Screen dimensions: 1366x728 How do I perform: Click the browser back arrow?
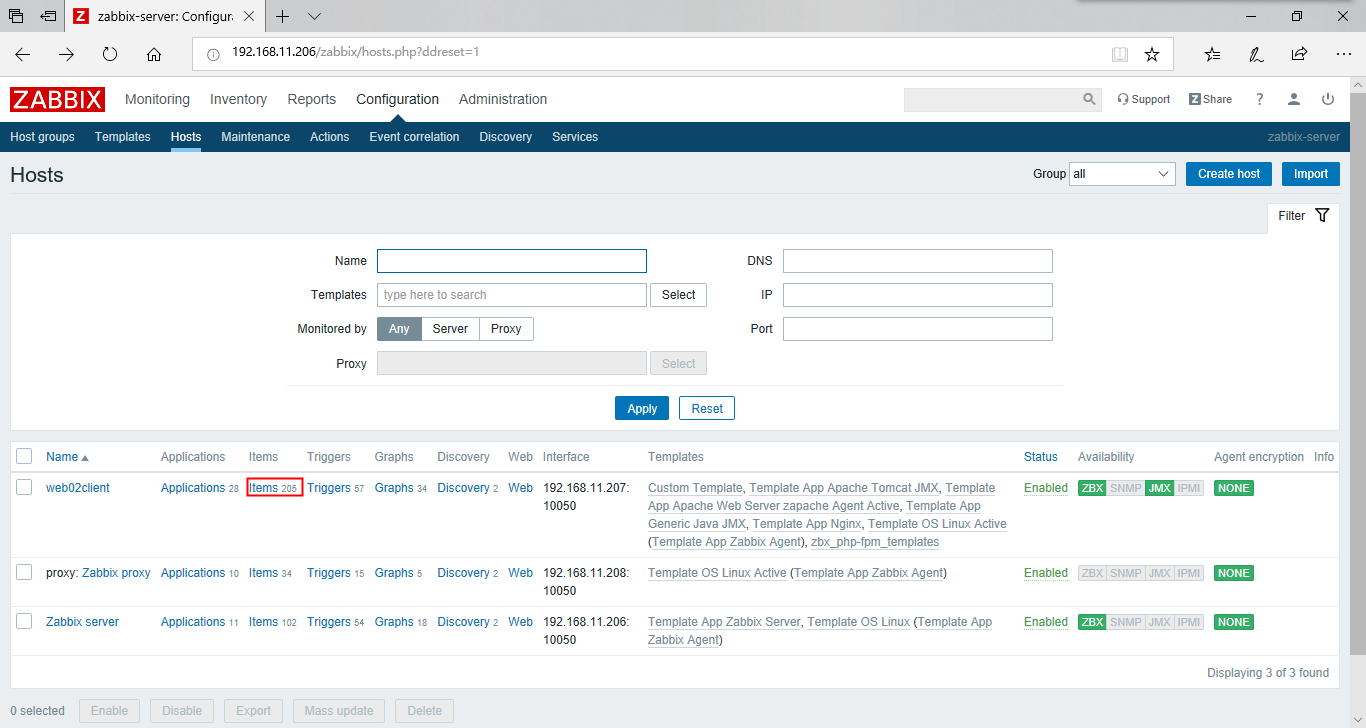pyautogui.click(x=22, y=54)
